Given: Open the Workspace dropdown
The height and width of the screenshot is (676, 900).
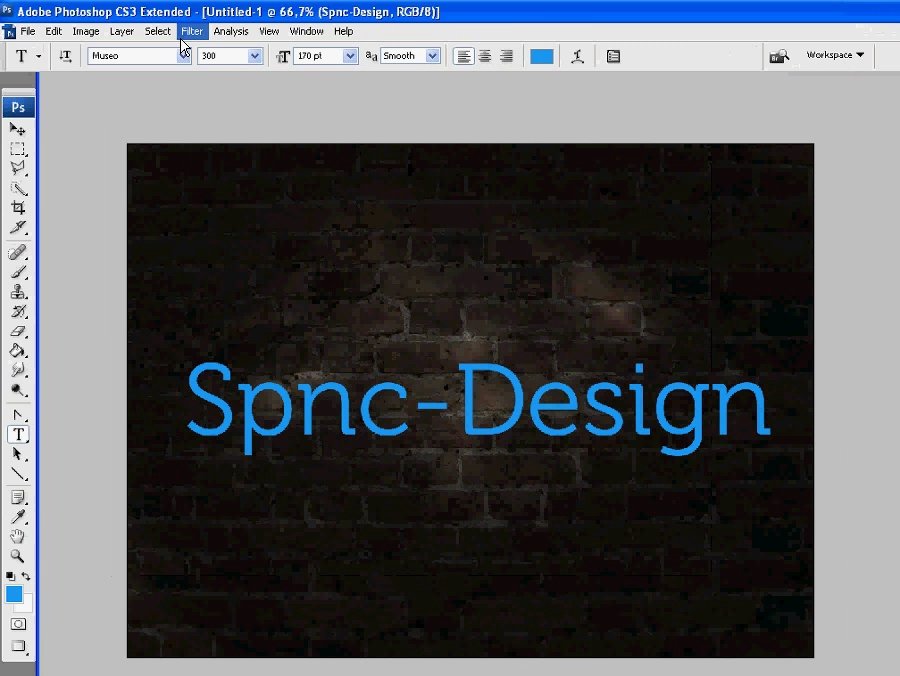Looking at the screenshot, I should [x=835, y=55].
